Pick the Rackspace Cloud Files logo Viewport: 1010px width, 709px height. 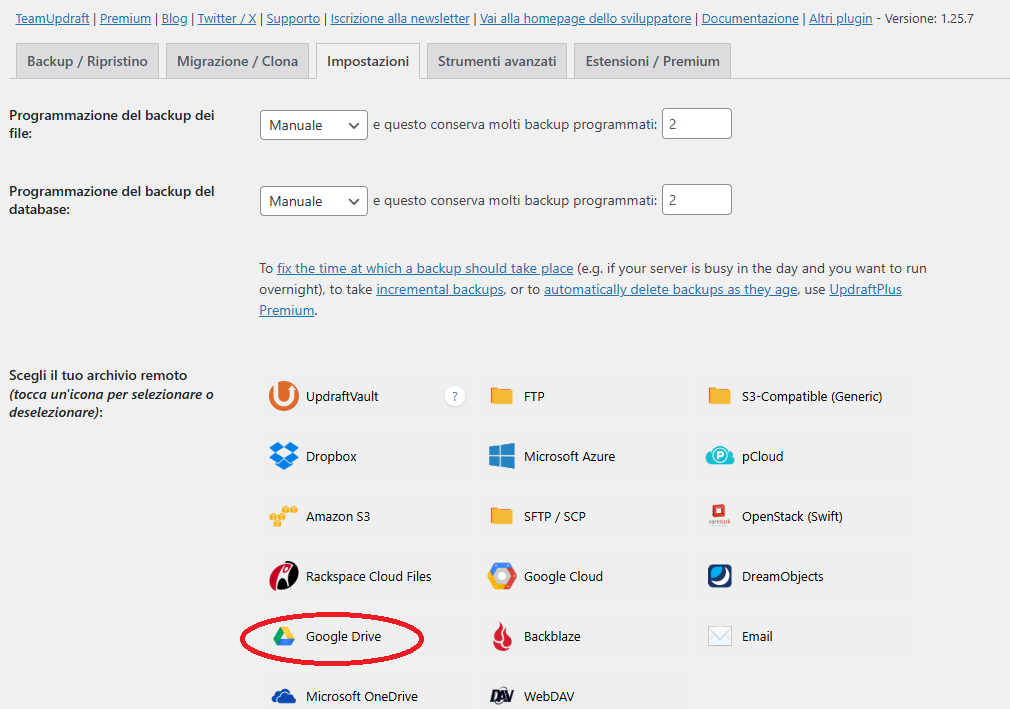click(x=283, y=576)
